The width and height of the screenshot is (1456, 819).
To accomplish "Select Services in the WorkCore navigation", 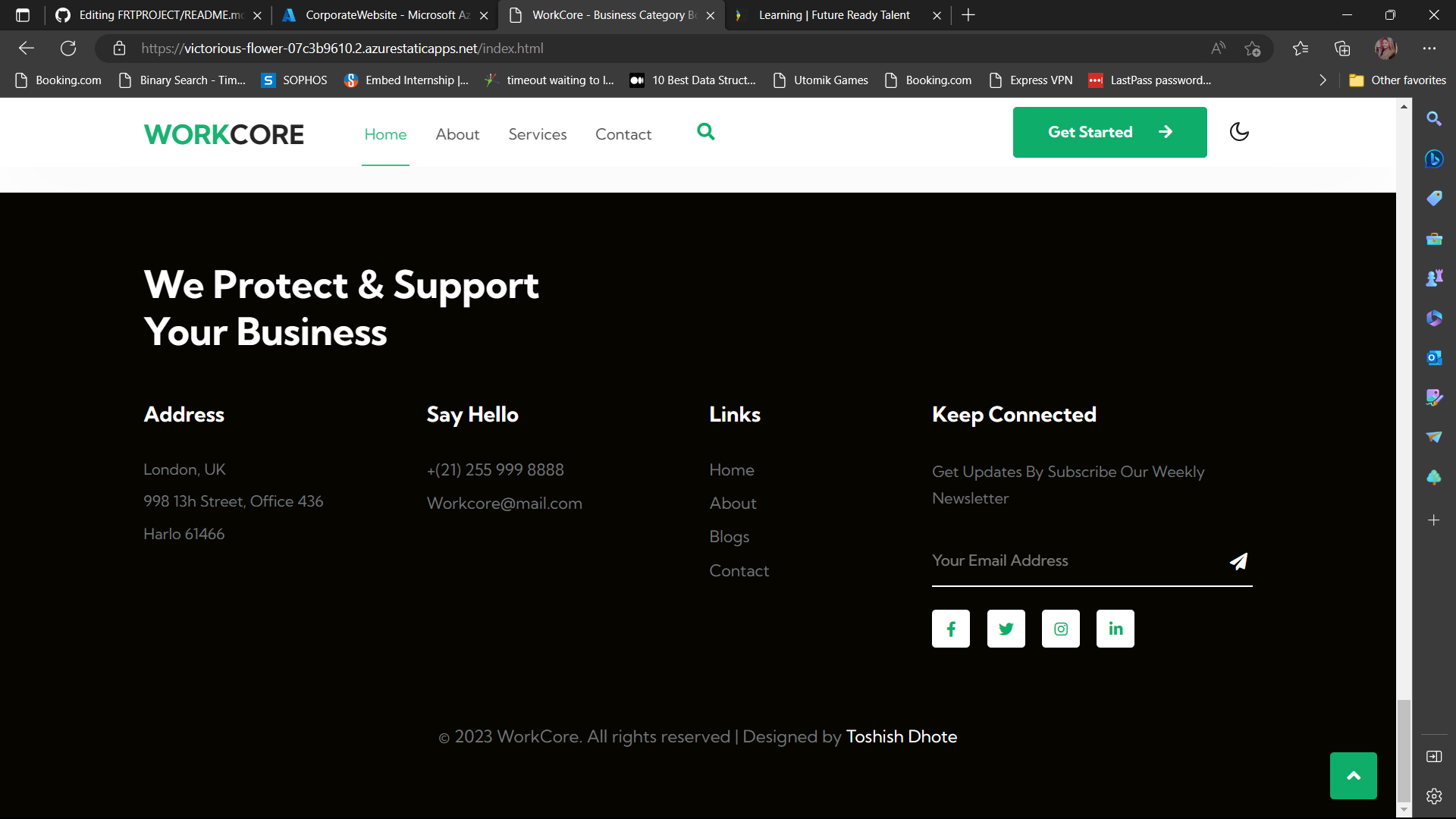I will pyautogui.click(x=537, y=133).
